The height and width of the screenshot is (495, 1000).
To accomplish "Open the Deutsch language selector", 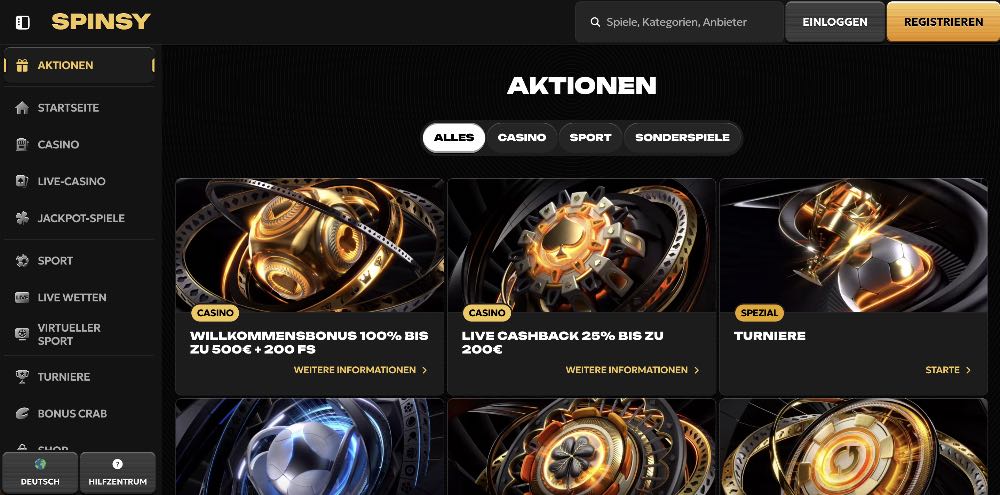I will pyautogui.click(x=40, y=473).
